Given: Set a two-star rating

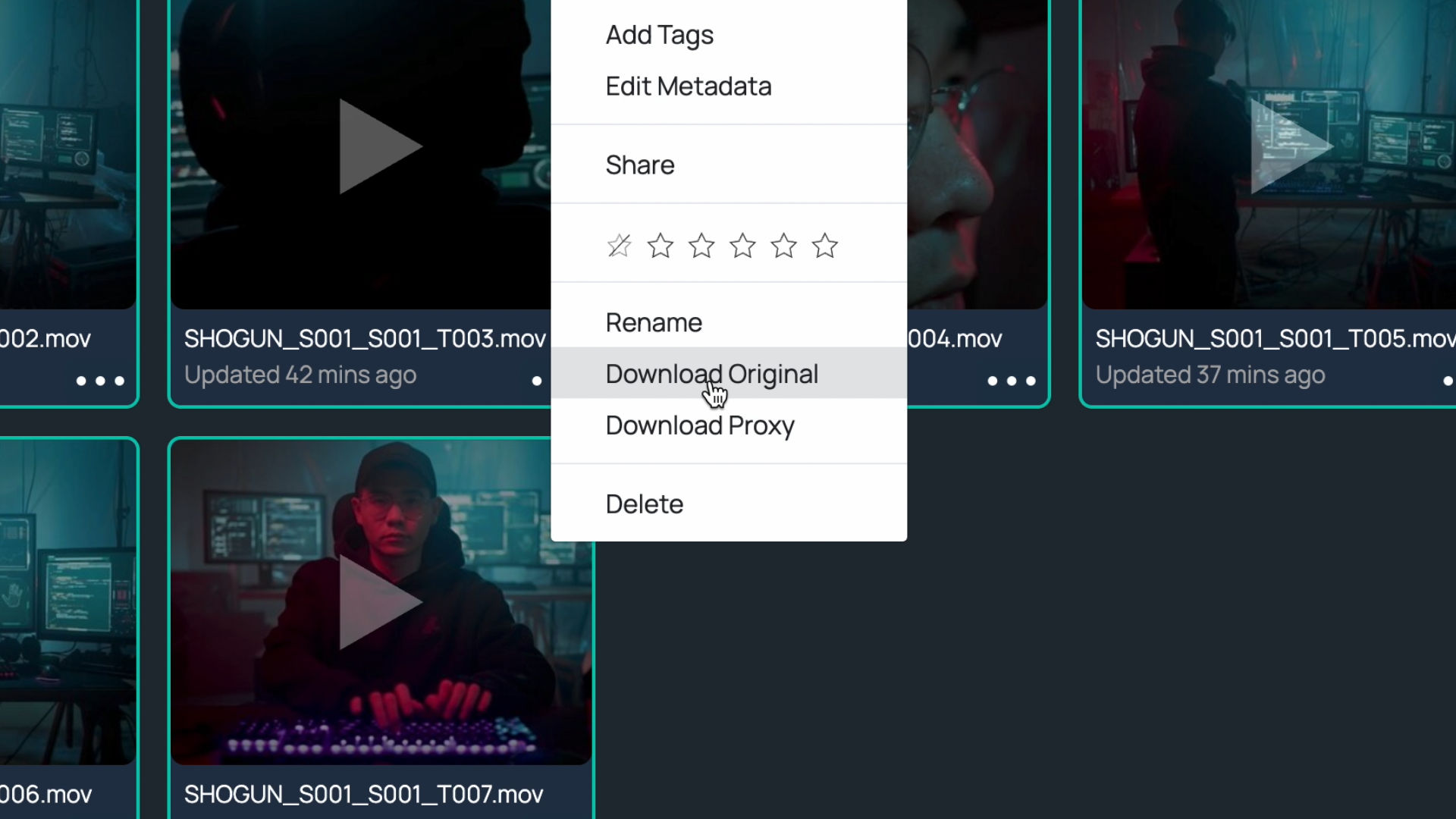Looking at the screenshot, I should click(x=701, y=246).
